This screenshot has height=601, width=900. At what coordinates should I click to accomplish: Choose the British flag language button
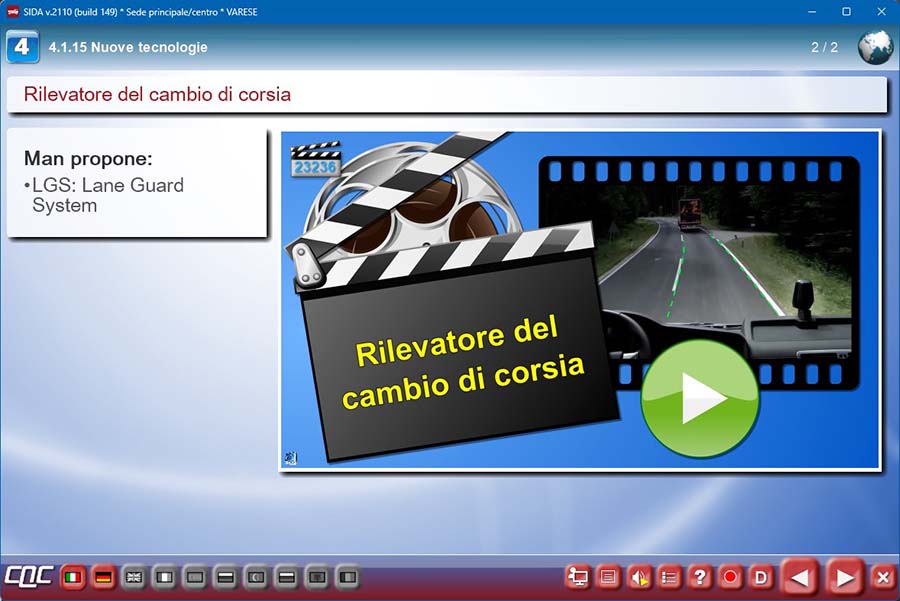tap(134, 577)
